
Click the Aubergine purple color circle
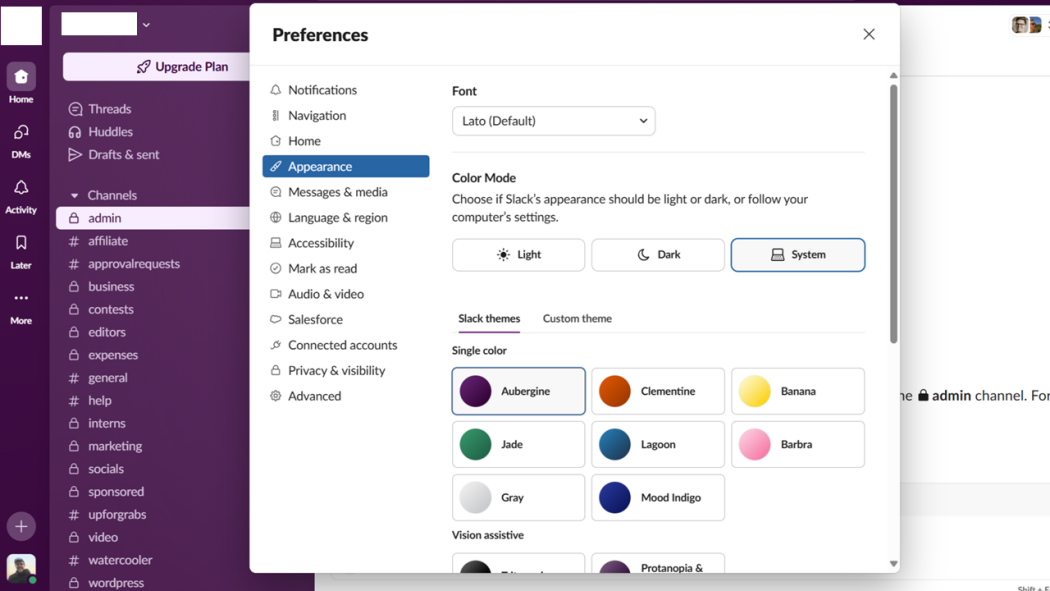point(475,391)
